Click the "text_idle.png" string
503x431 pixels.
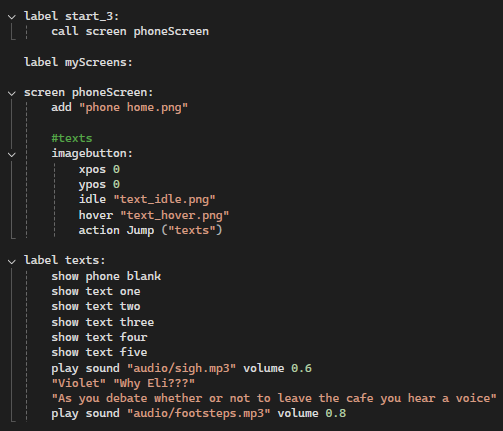[x=164, y=200]
